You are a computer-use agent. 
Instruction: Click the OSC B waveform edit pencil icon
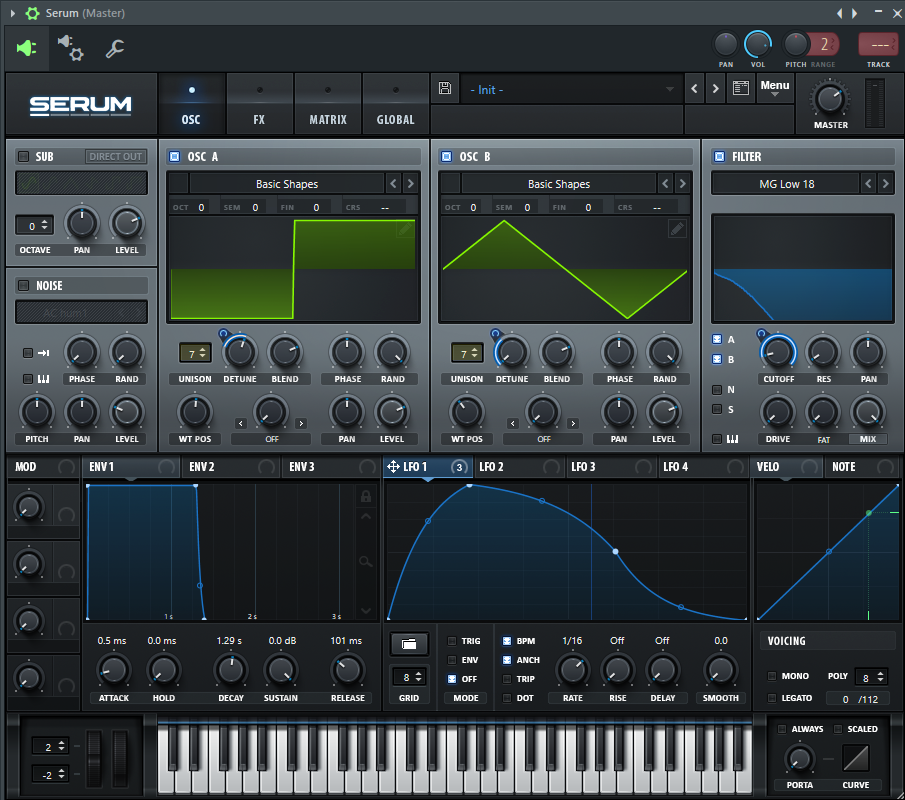(x=677, y=229)
